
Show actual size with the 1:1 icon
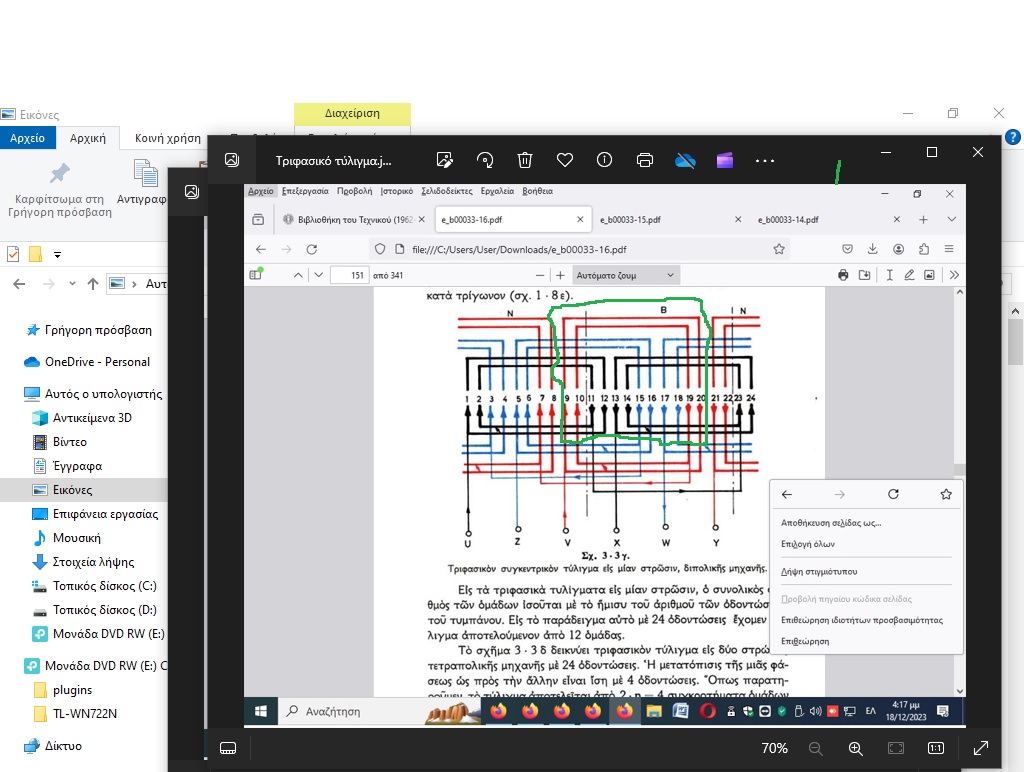(936, 748)
